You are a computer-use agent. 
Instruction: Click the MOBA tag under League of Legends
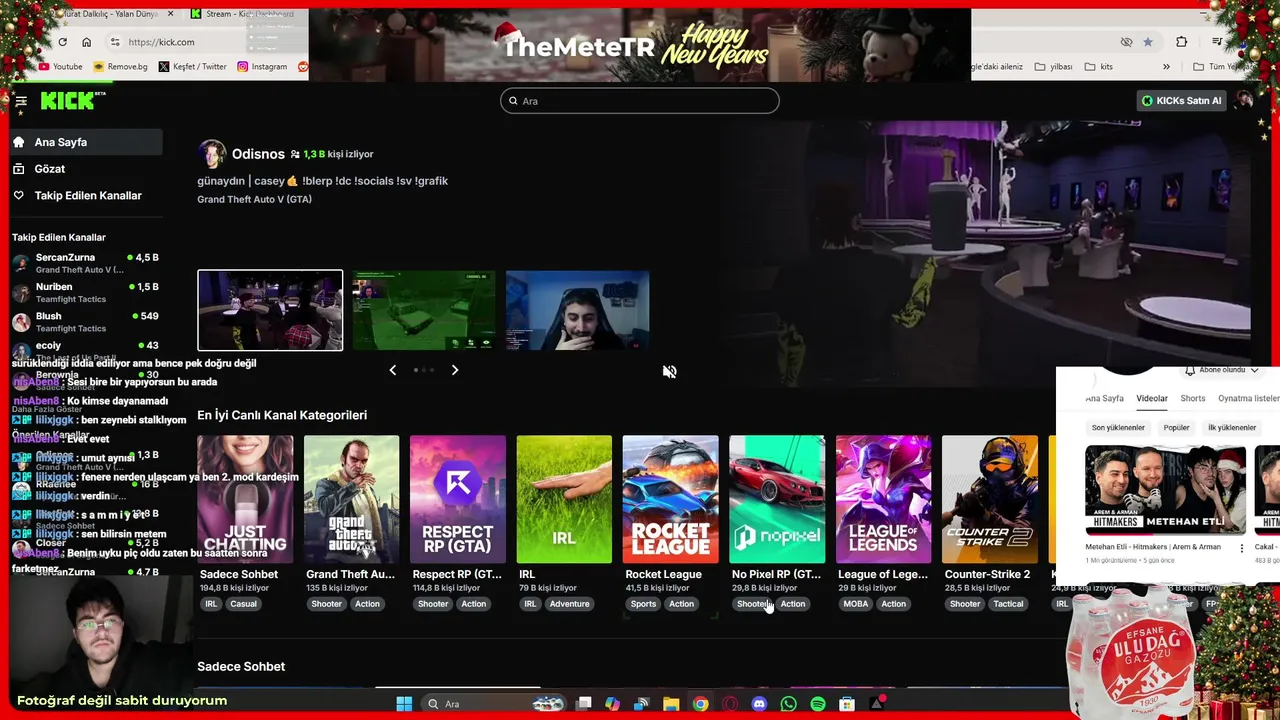point(856,604)
